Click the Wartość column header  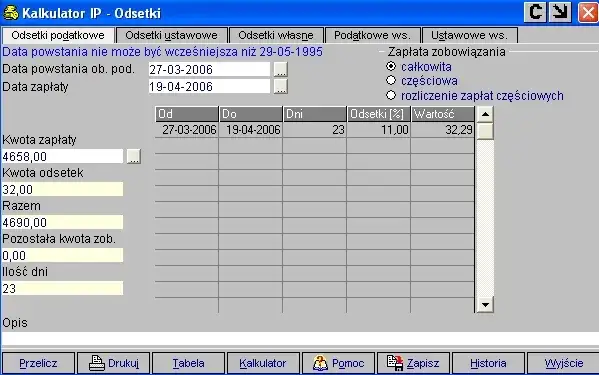(443, 114)
